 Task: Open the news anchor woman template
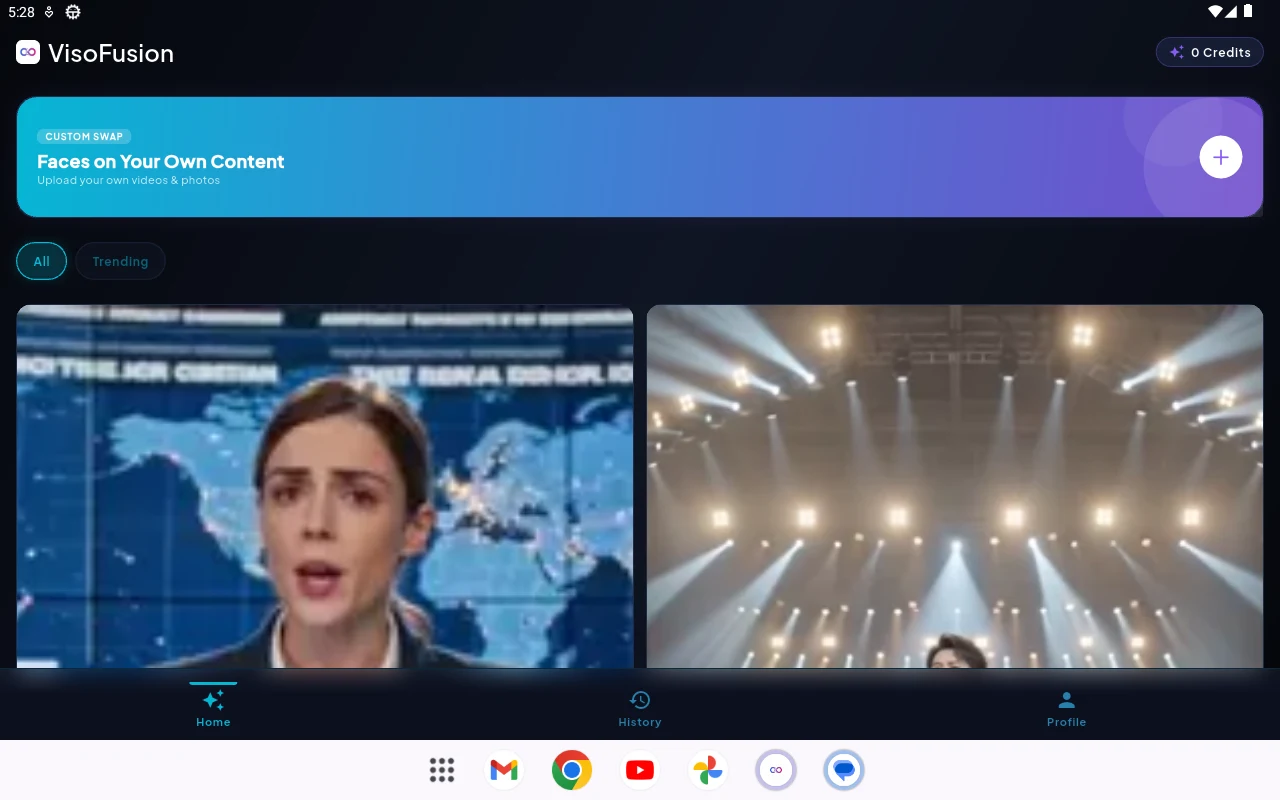(325, 486)
